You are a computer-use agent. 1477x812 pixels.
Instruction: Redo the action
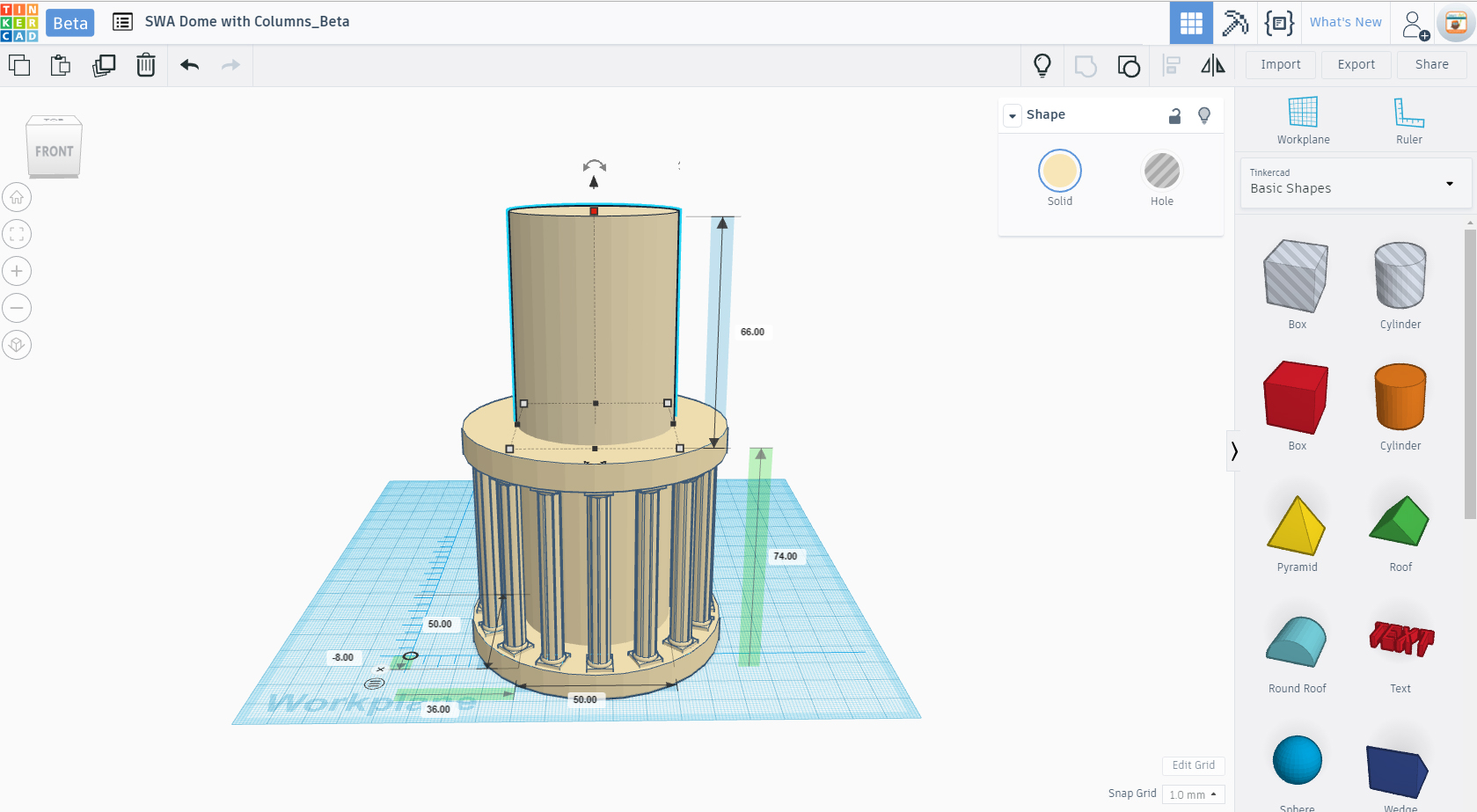pyautogui.click(x=230, y=65)
